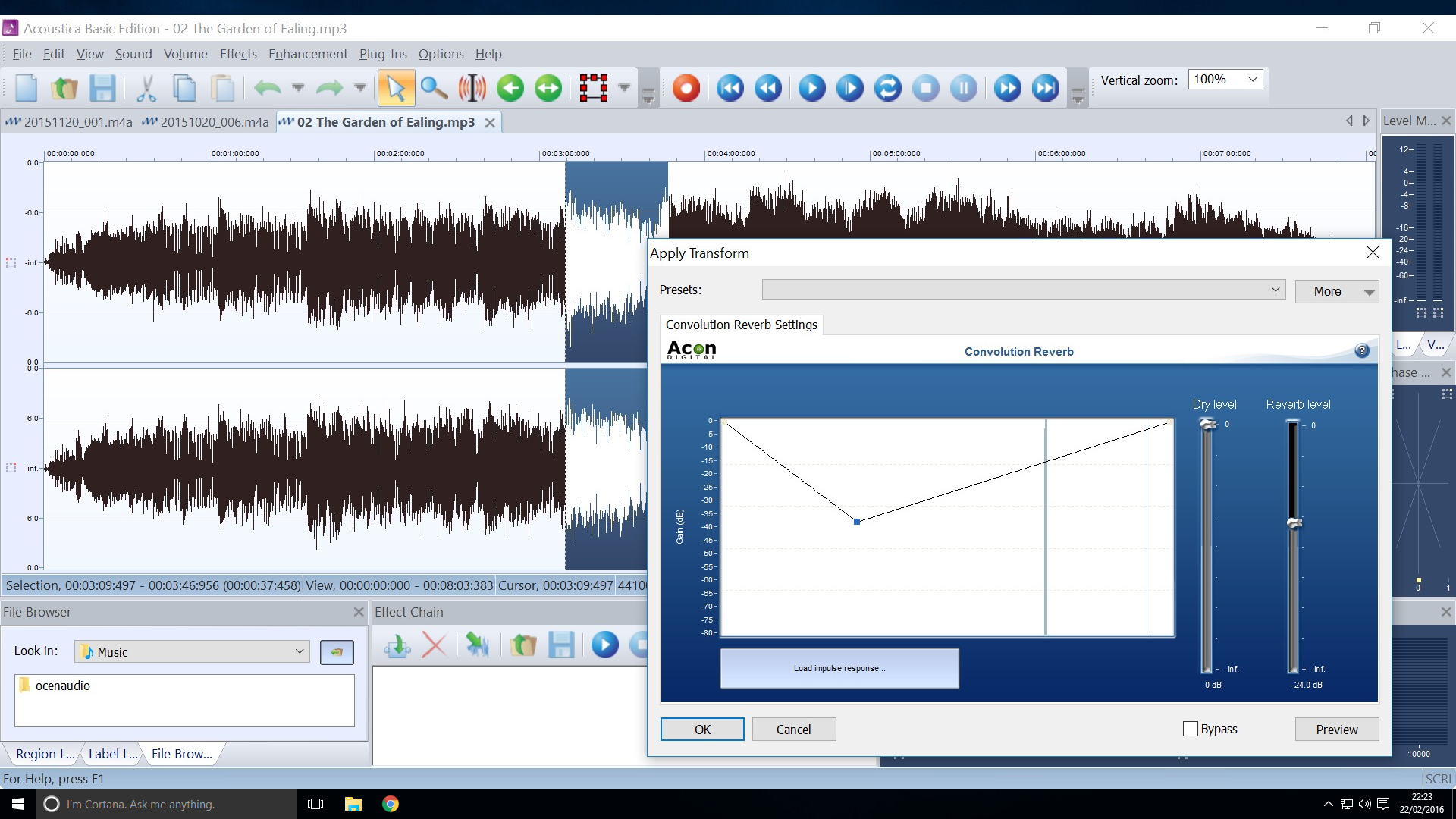Viewport: 1456px width, 819px height.
Task: Open the Effects menu in menu bar
Action: click(x=239, y=54)
